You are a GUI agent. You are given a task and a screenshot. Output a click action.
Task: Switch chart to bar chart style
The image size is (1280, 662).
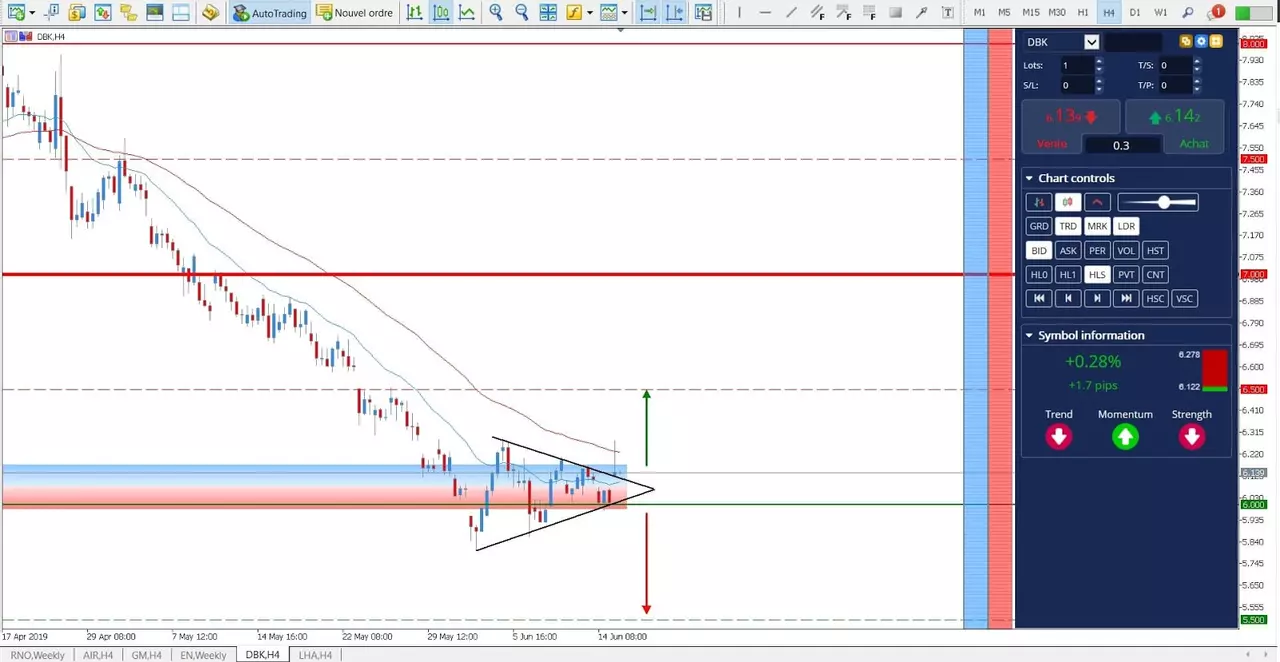click(415, 13)
